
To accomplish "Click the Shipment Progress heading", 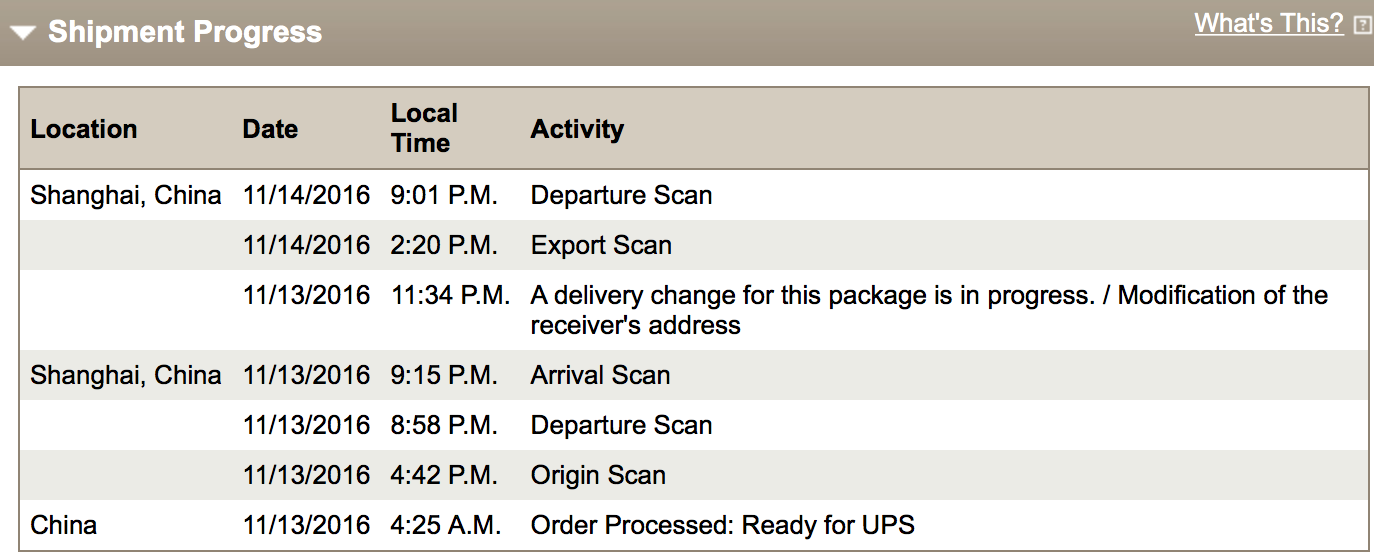I will (x=185, y=32).
